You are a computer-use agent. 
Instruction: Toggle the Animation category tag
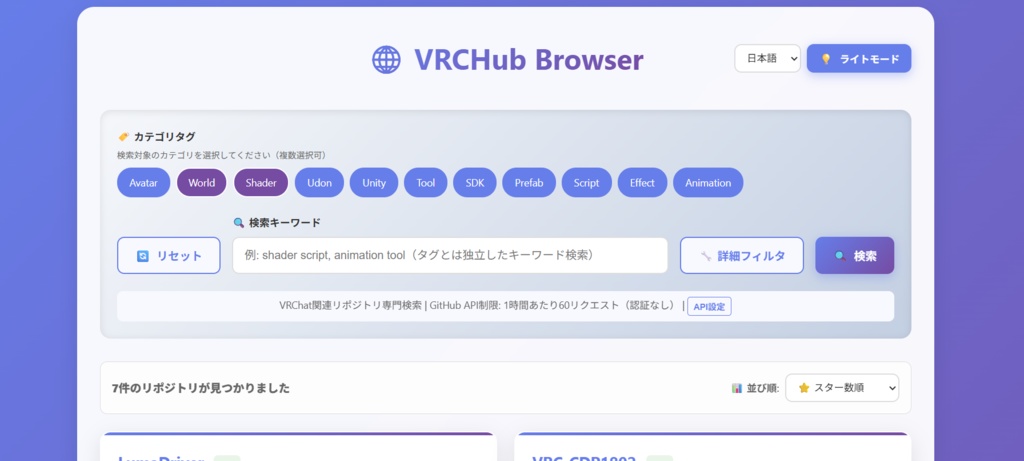[x=708, y=183]
